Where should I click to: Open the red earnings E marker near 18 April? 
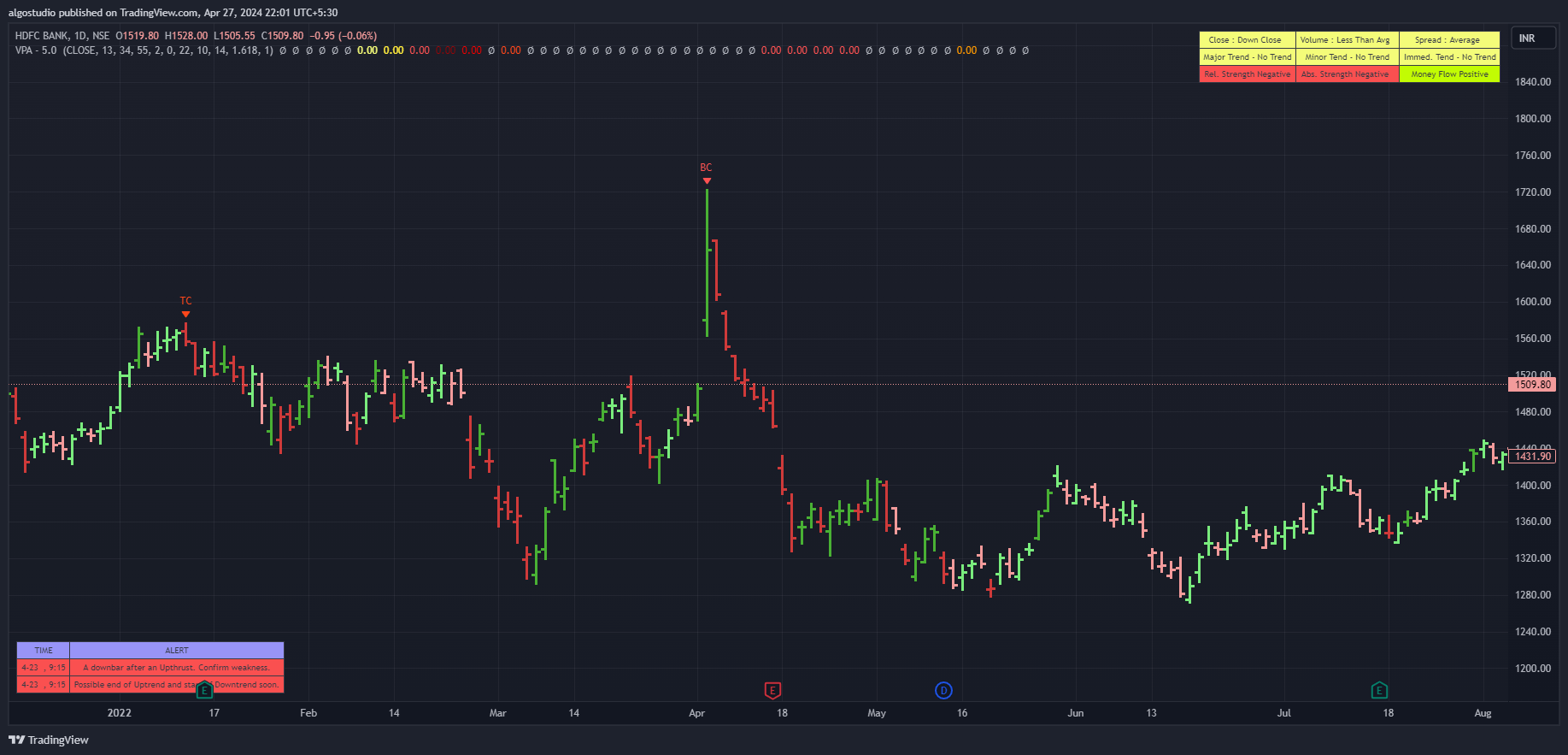772,690
